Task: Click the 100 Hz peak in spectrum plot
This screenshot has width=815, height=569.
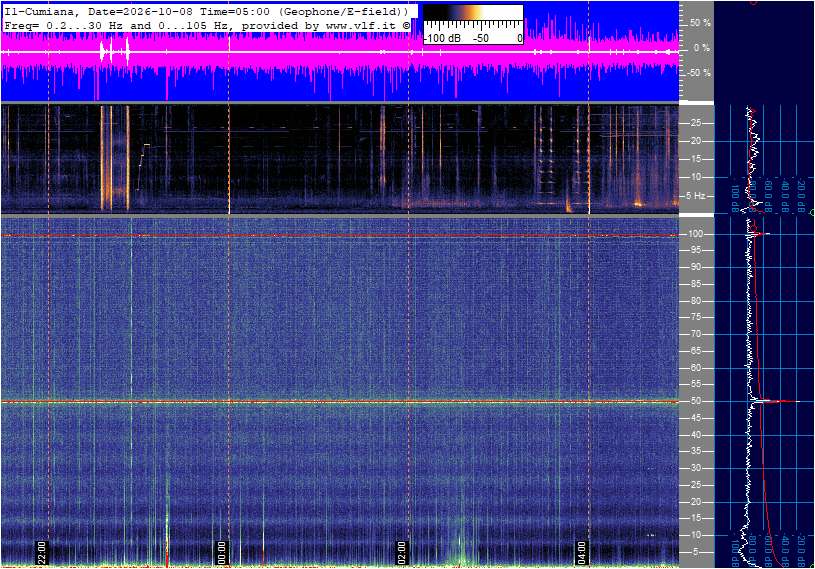Action: point(760,234)
